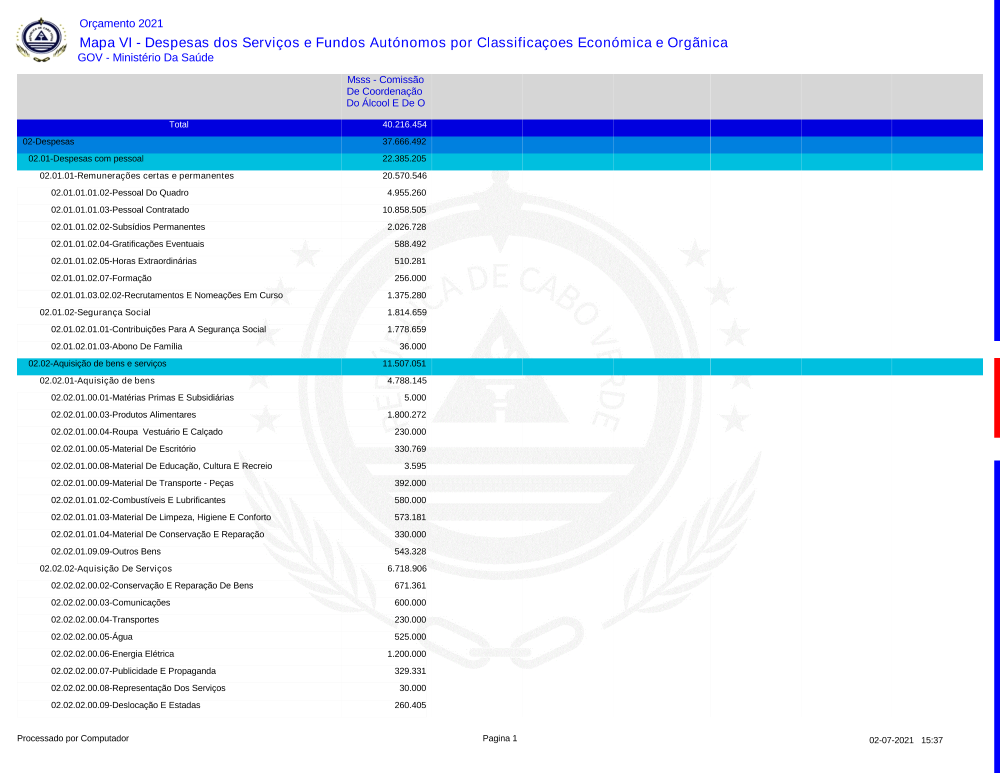Viewport: 1000px width, 773px height.
Task: Click the red marker on right edge
Action: pos(996,397)
